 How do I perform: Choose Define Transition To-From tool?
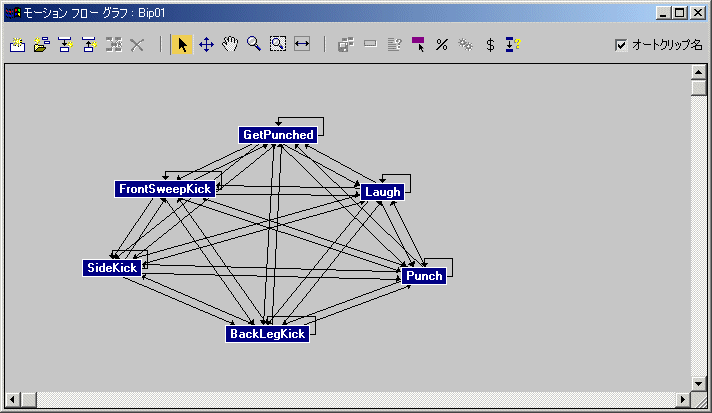(x=89, y=44)
